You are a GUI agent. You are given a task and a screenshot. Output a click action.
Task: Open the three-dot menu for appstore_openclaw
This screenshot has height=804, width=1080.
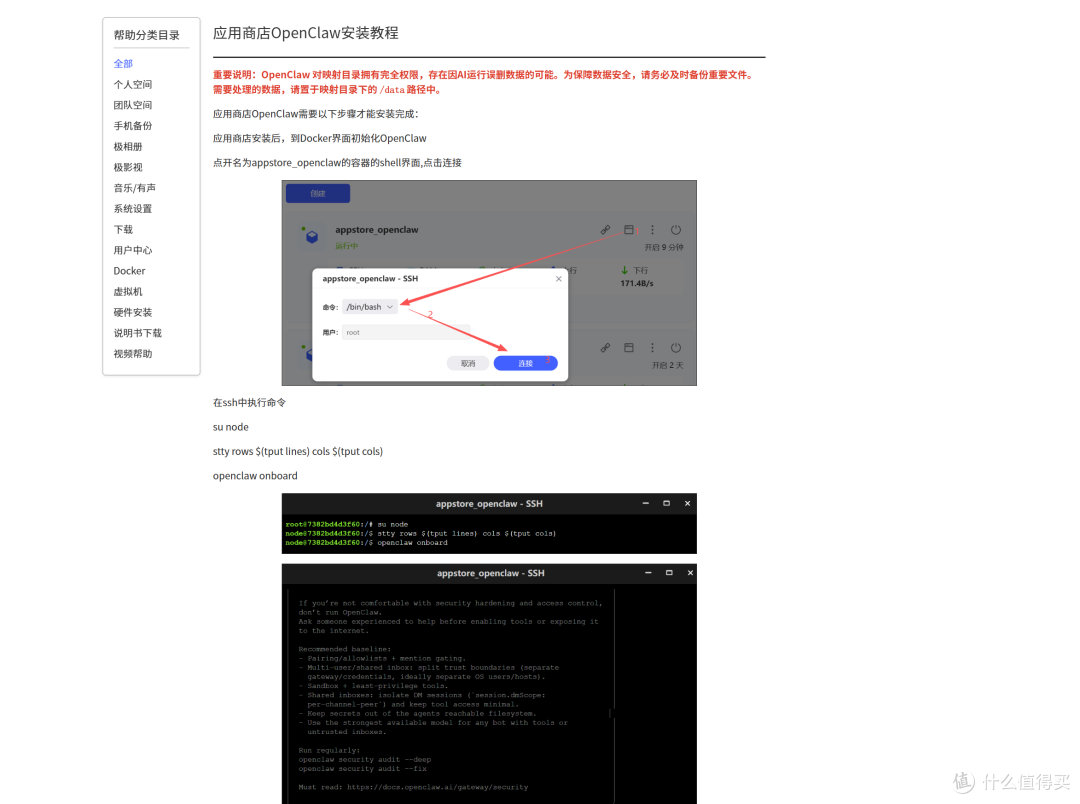pyautogui.click(x=652, y=229)
